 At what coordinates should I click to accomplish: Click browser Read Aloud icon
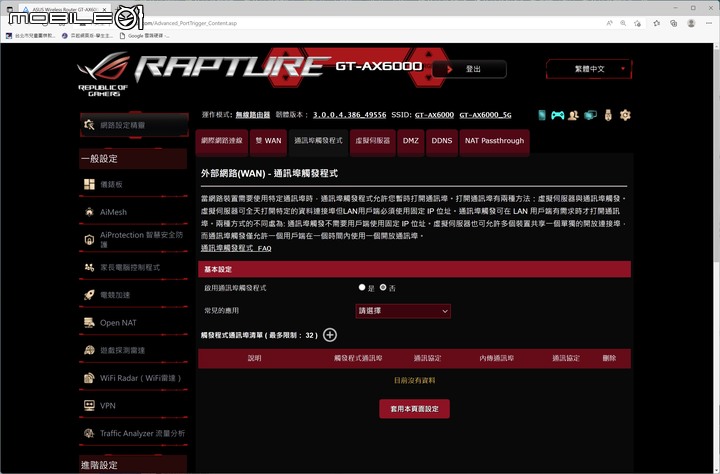609,23
